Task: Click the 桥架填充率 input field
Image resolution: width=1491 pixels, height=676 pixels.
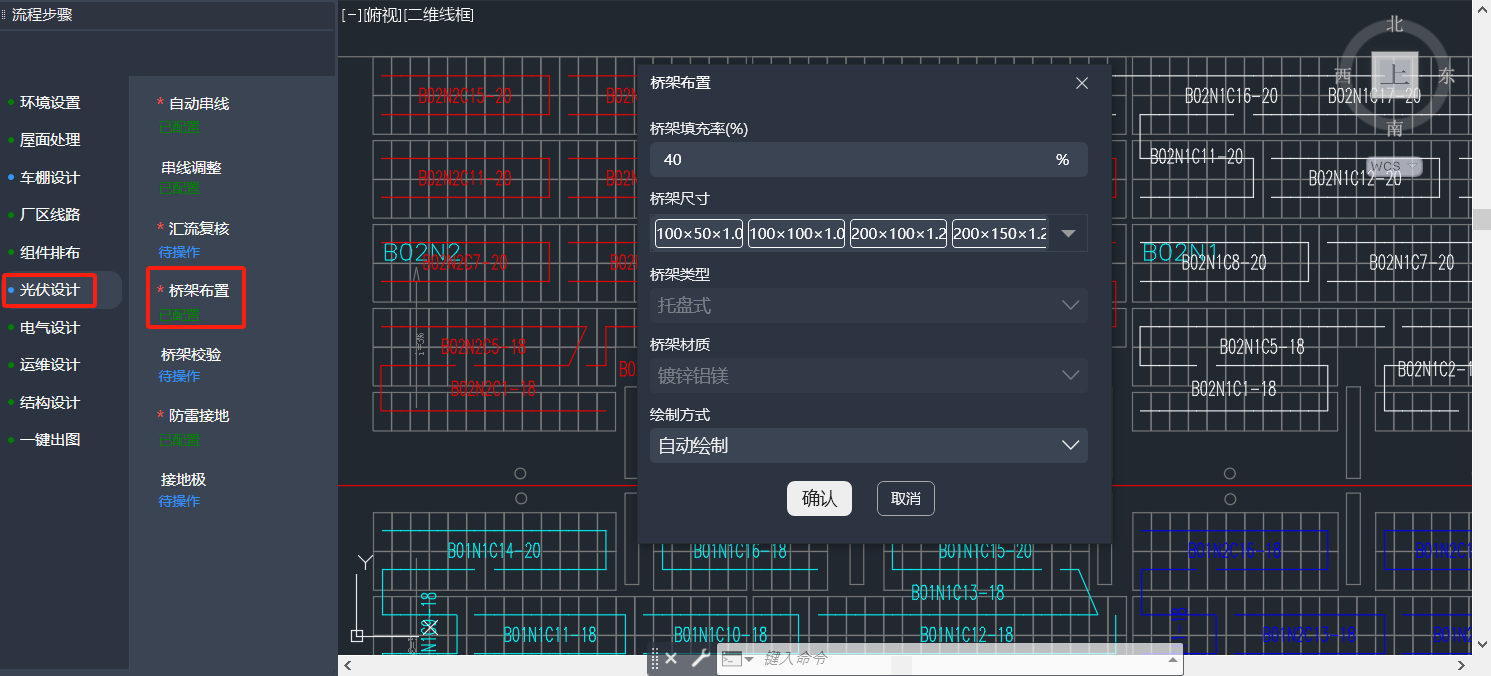Action: (850, 160)
